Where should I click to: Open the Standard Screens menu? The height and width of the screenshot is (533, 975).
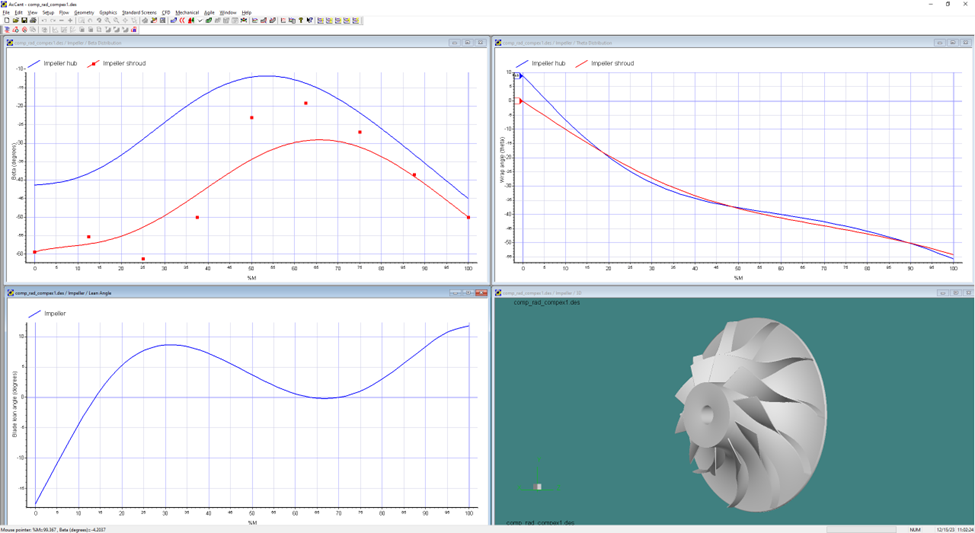[x=139, y=12]
